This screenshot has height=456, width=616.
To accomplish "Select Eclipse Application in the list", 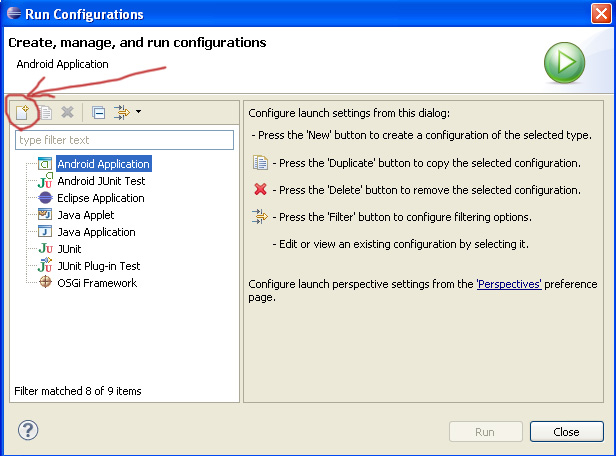I will pos(100,198).
